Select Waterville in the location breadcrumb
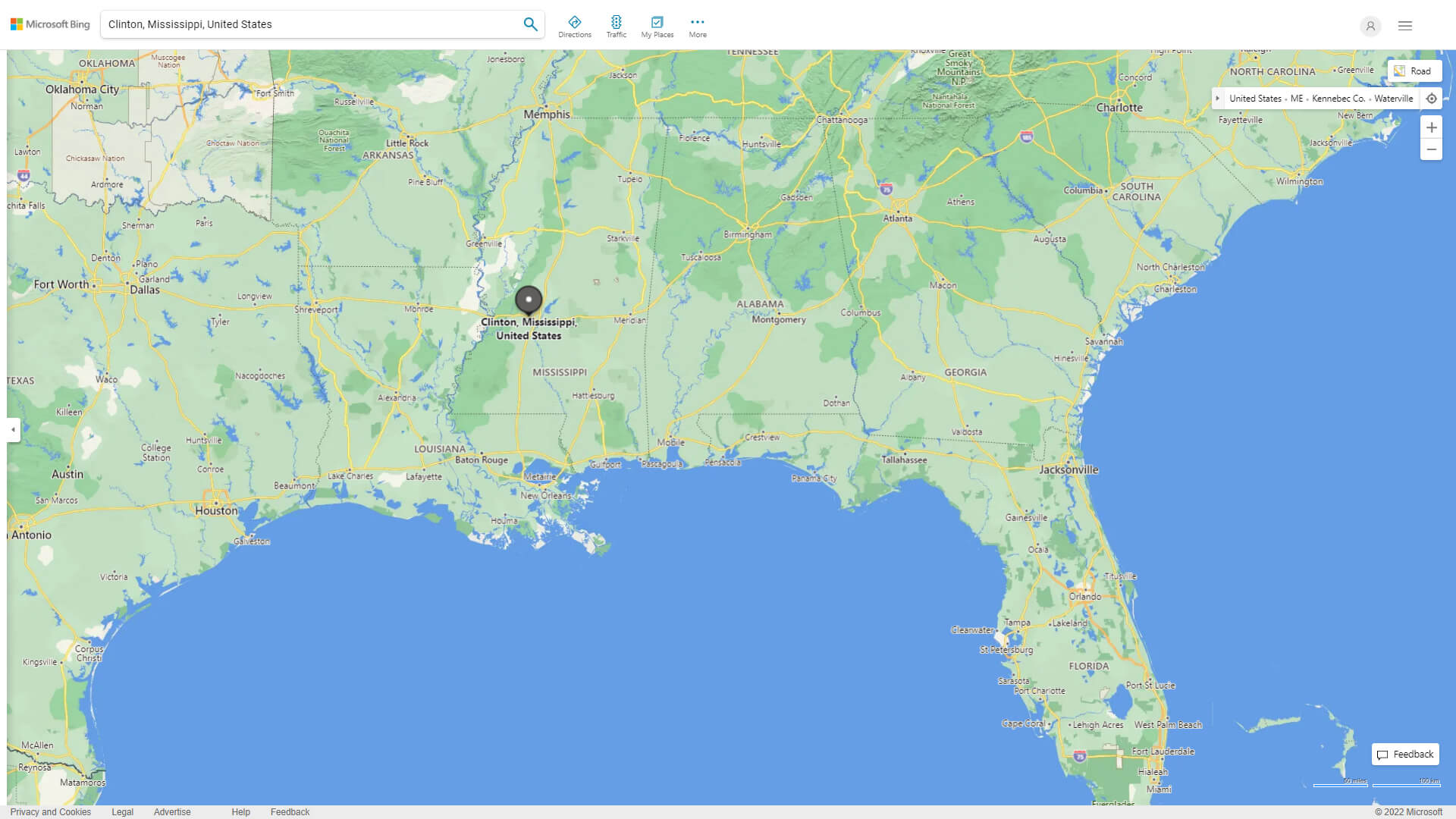 click(x=1394, y=98)
